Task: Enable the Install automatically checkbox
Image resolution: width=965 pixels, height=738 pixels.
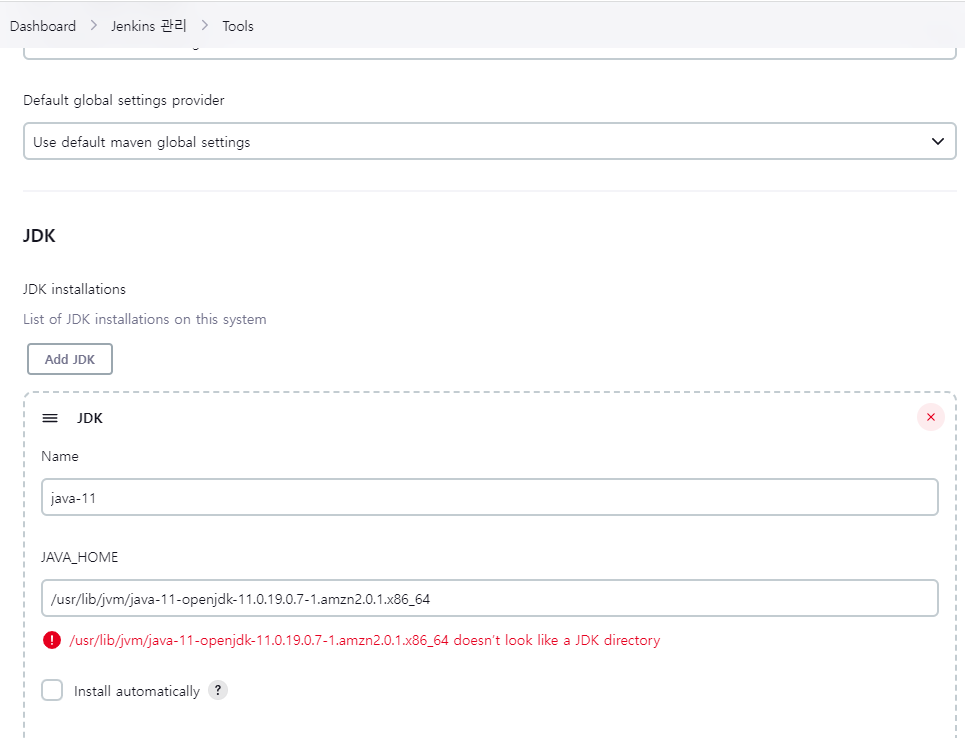Action: tap(52, 691)
